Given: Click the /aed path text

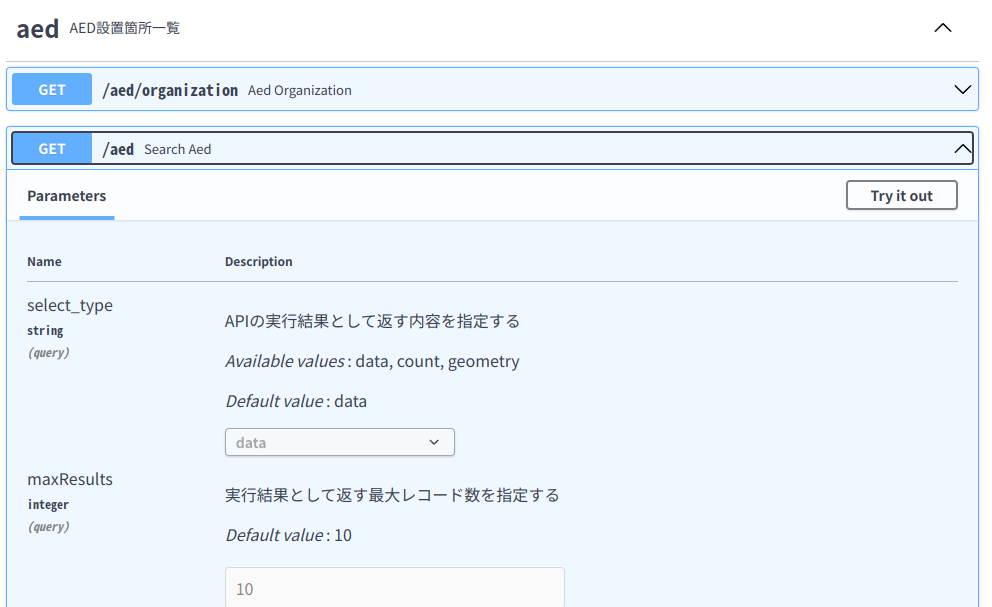Looking at the screenshot, I should 118,149.
